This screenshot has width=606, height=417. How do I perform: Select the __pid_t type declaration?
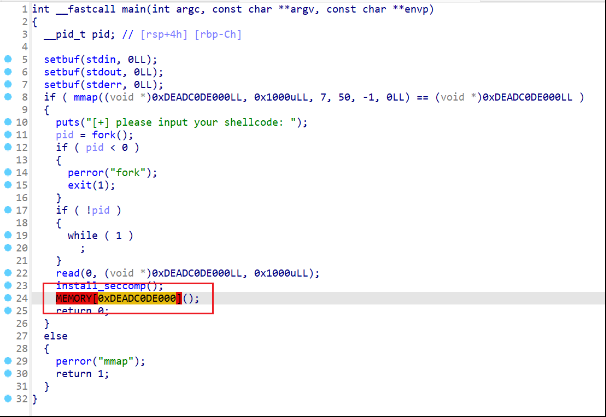point(65,34)
